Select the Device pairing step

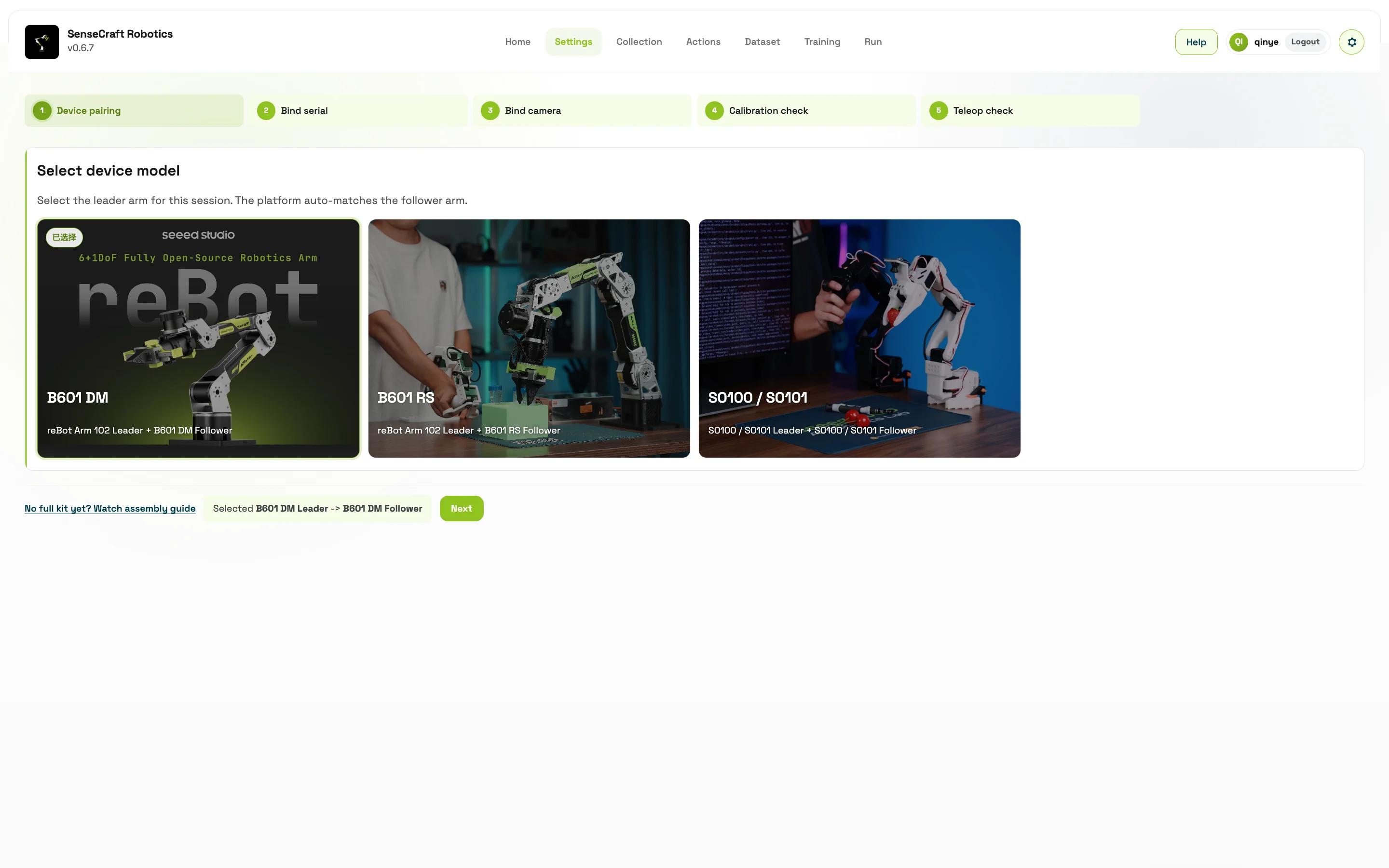[x=134, y=111]
